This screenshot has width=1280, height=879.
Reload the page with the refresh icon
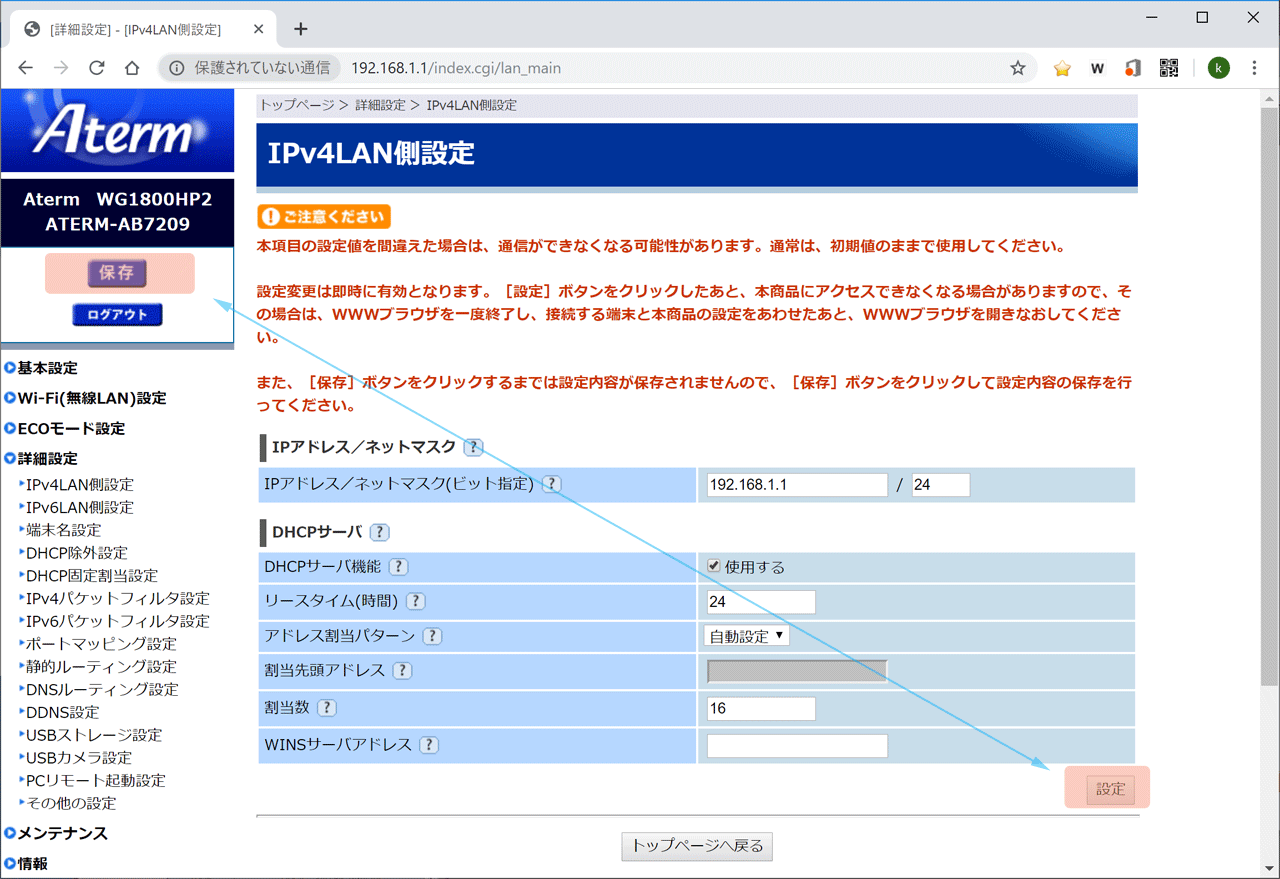point(97,68)
